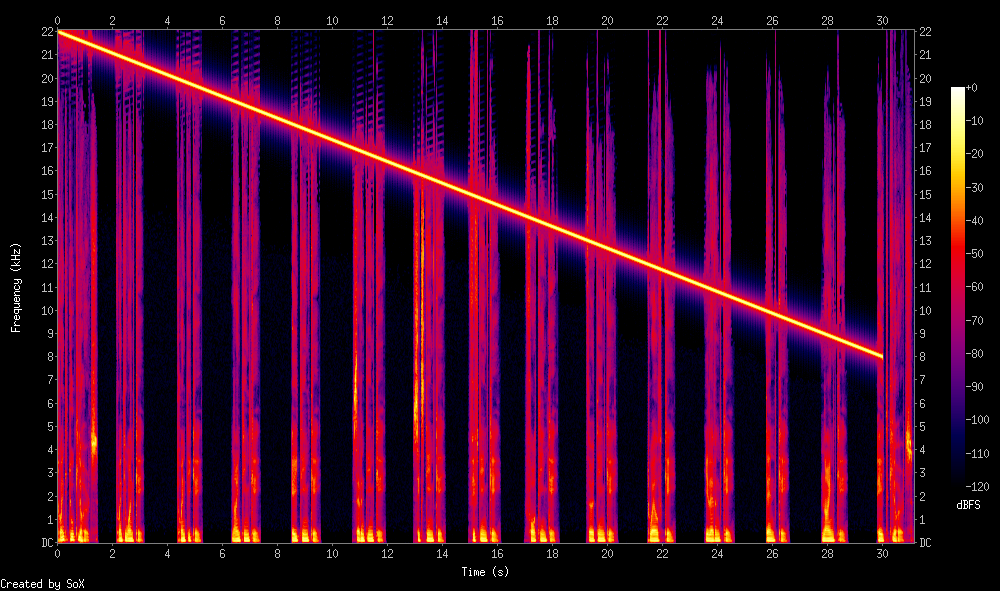Click the '19' kHz label on the left frequency axis
The image size is (1000, 591).
(47, 101)
